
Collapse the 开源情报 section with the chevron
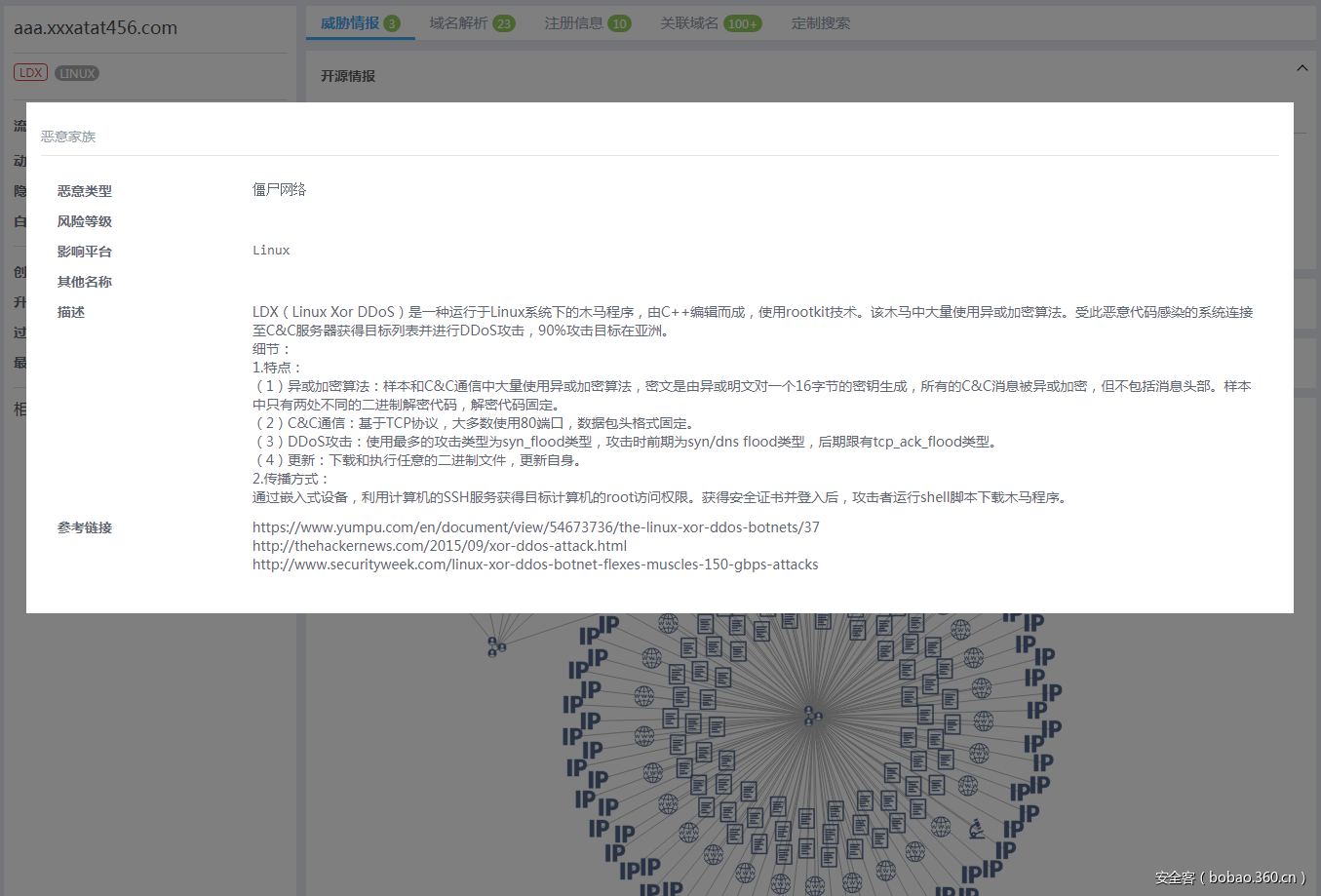tap(1302, 68)
